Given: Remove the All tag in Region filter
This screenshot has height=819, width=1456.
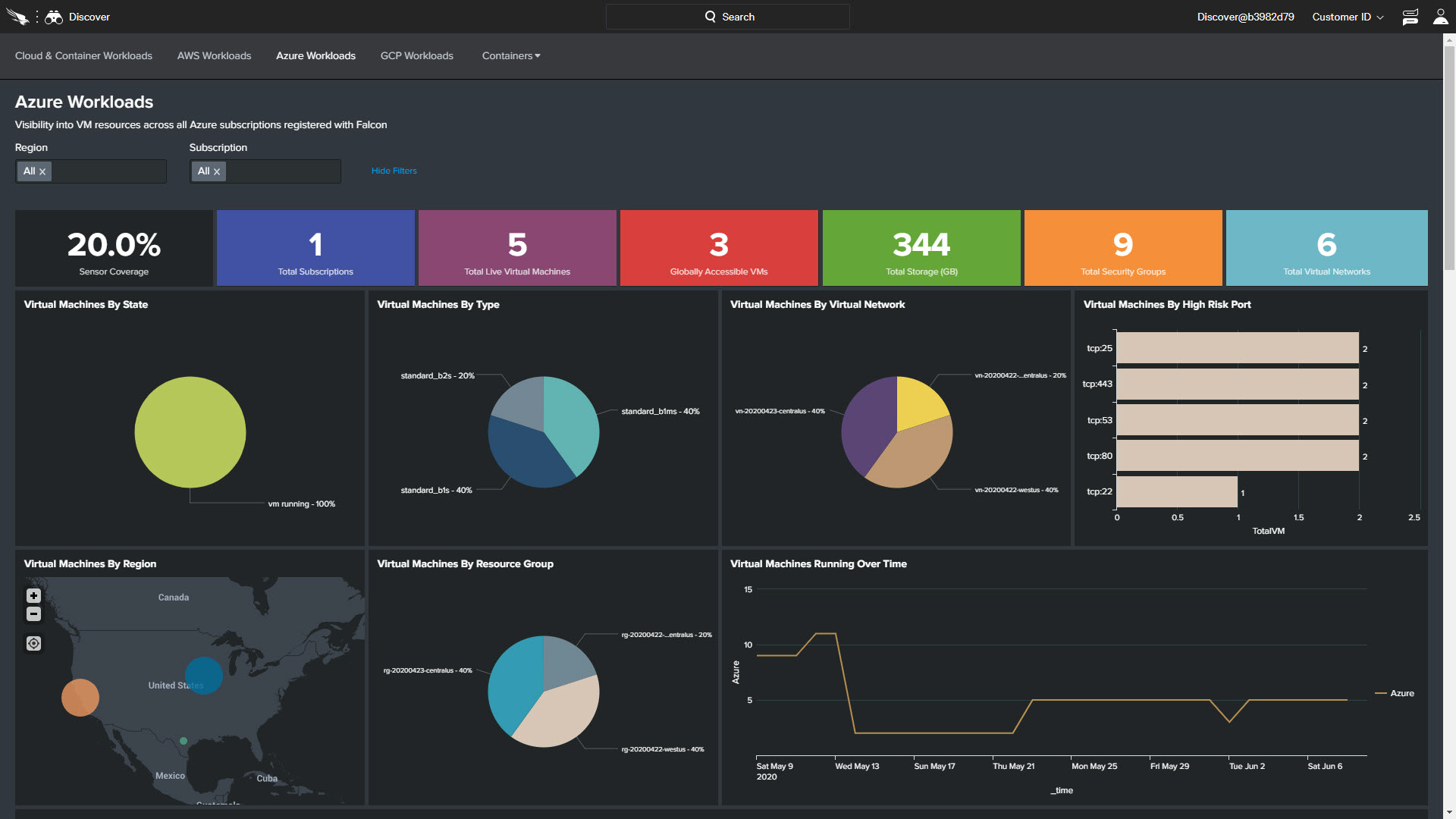Looking at the screenshot, I should tap(42, 172).
